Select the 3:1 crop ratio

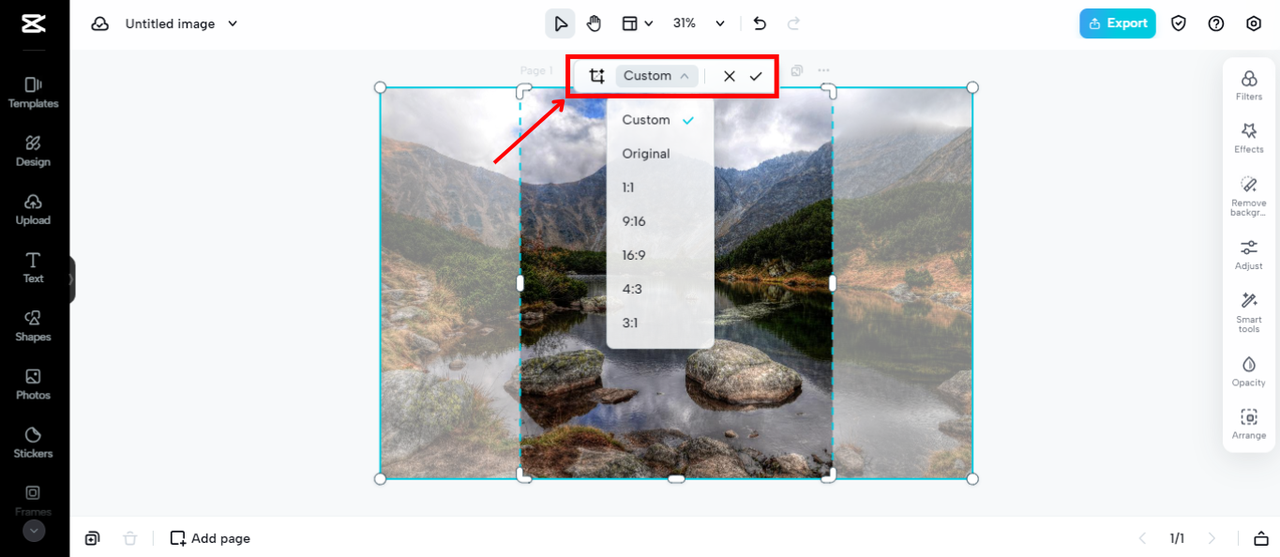coord(660,324)
